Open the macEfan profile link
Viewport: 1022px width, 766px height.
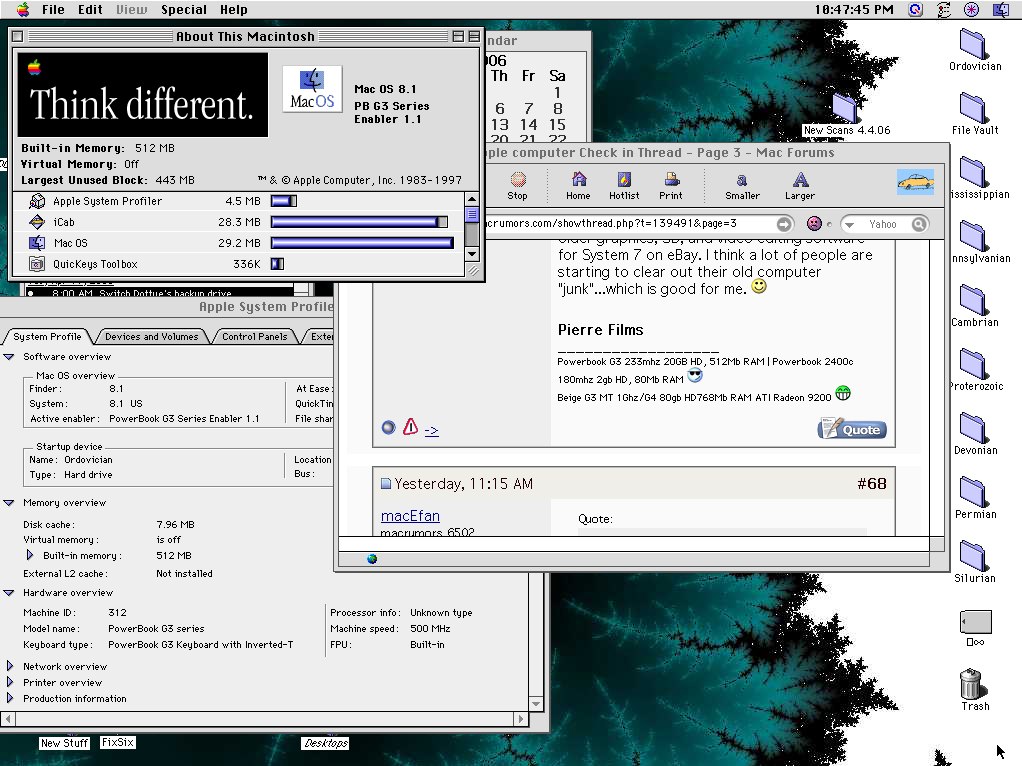click(x=409, y=516)
